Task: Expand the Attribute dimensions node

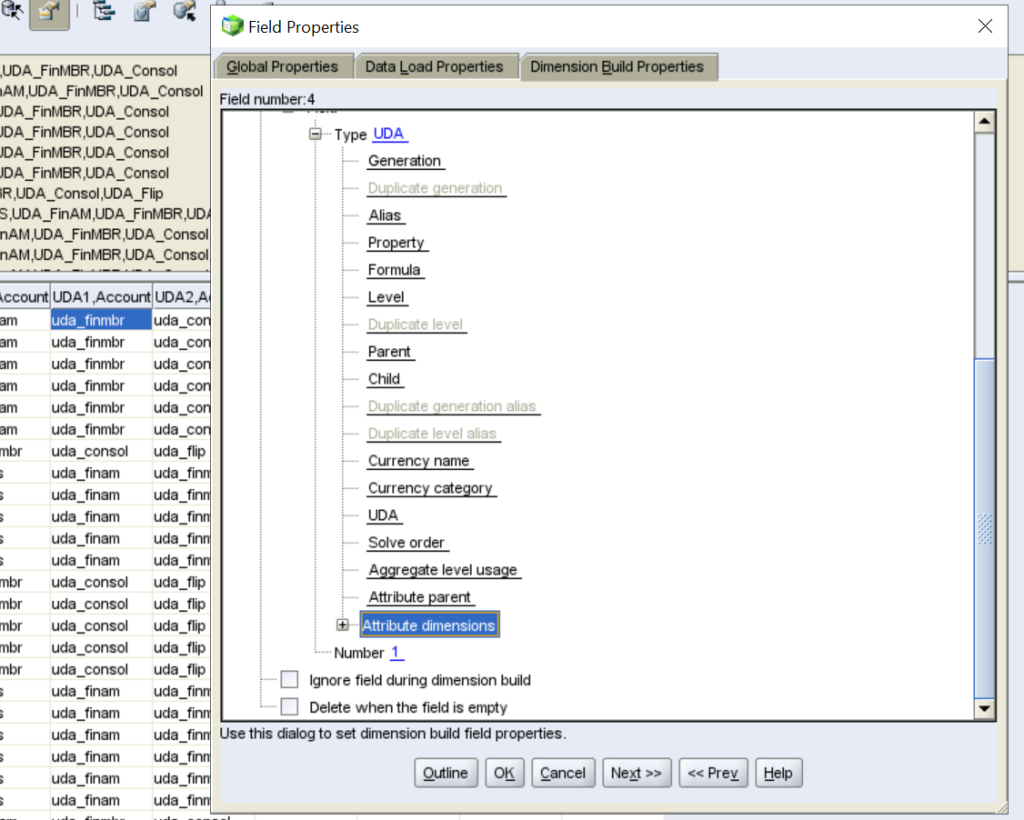Action: (343, 624)
